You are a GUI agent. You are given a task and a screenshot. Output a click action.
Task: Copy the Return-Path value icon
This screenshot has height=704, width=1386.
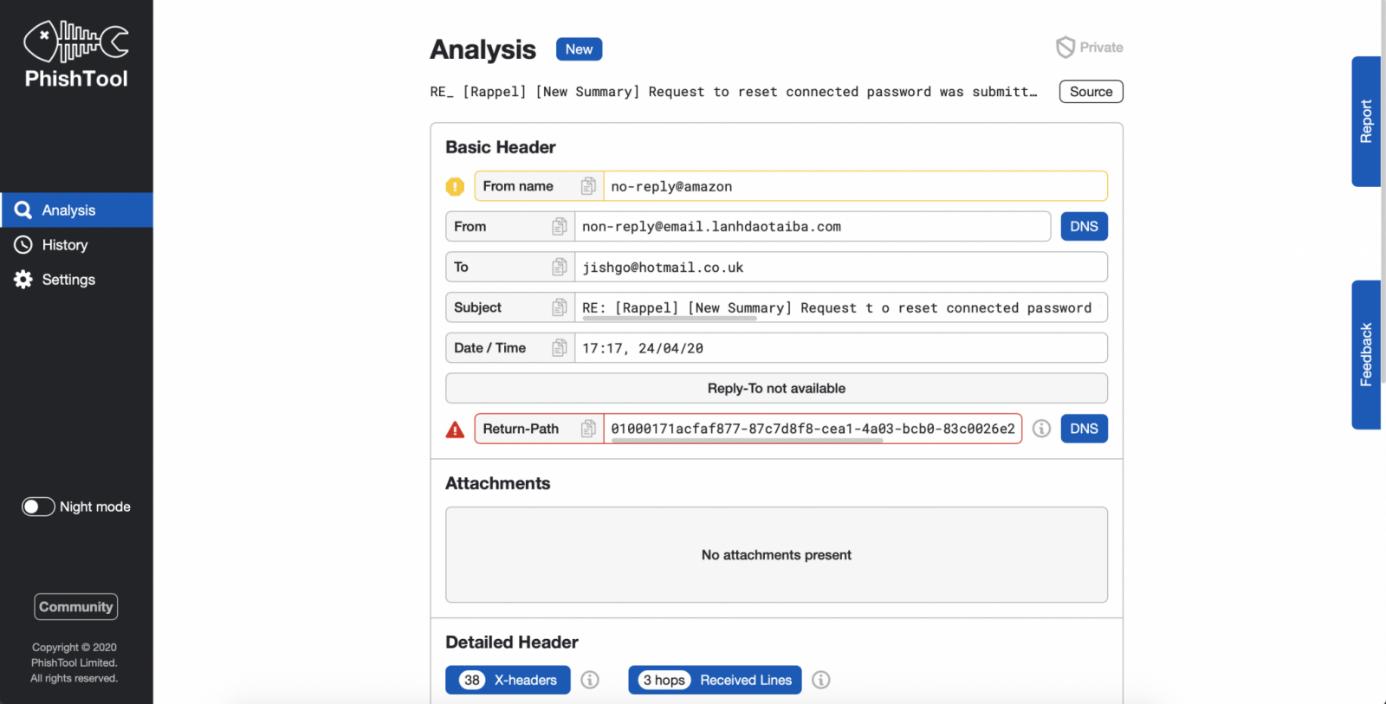(x=589, y=429)
